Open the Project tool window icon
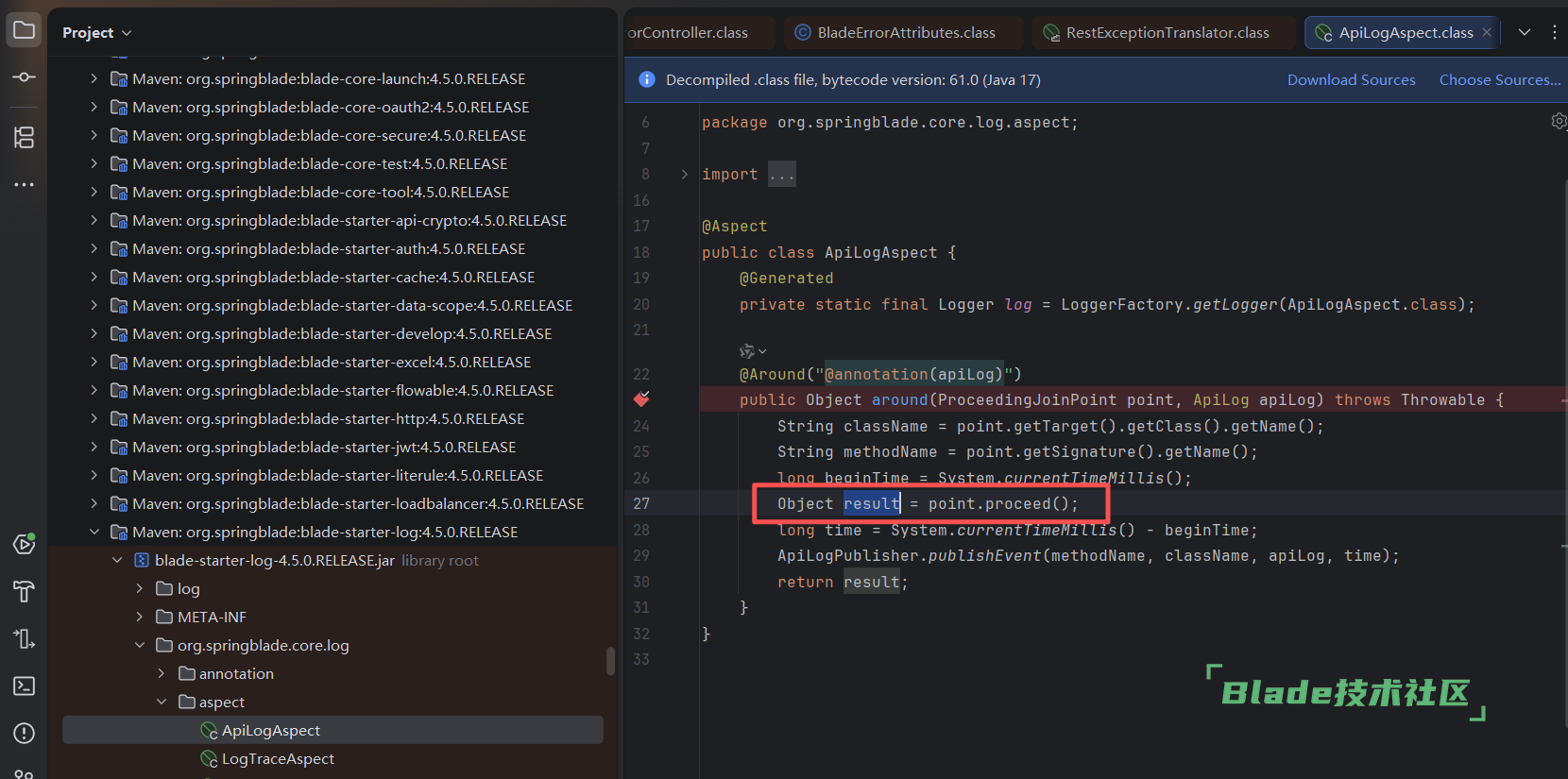The image size is (1568, 779). (x=25, y=30)
